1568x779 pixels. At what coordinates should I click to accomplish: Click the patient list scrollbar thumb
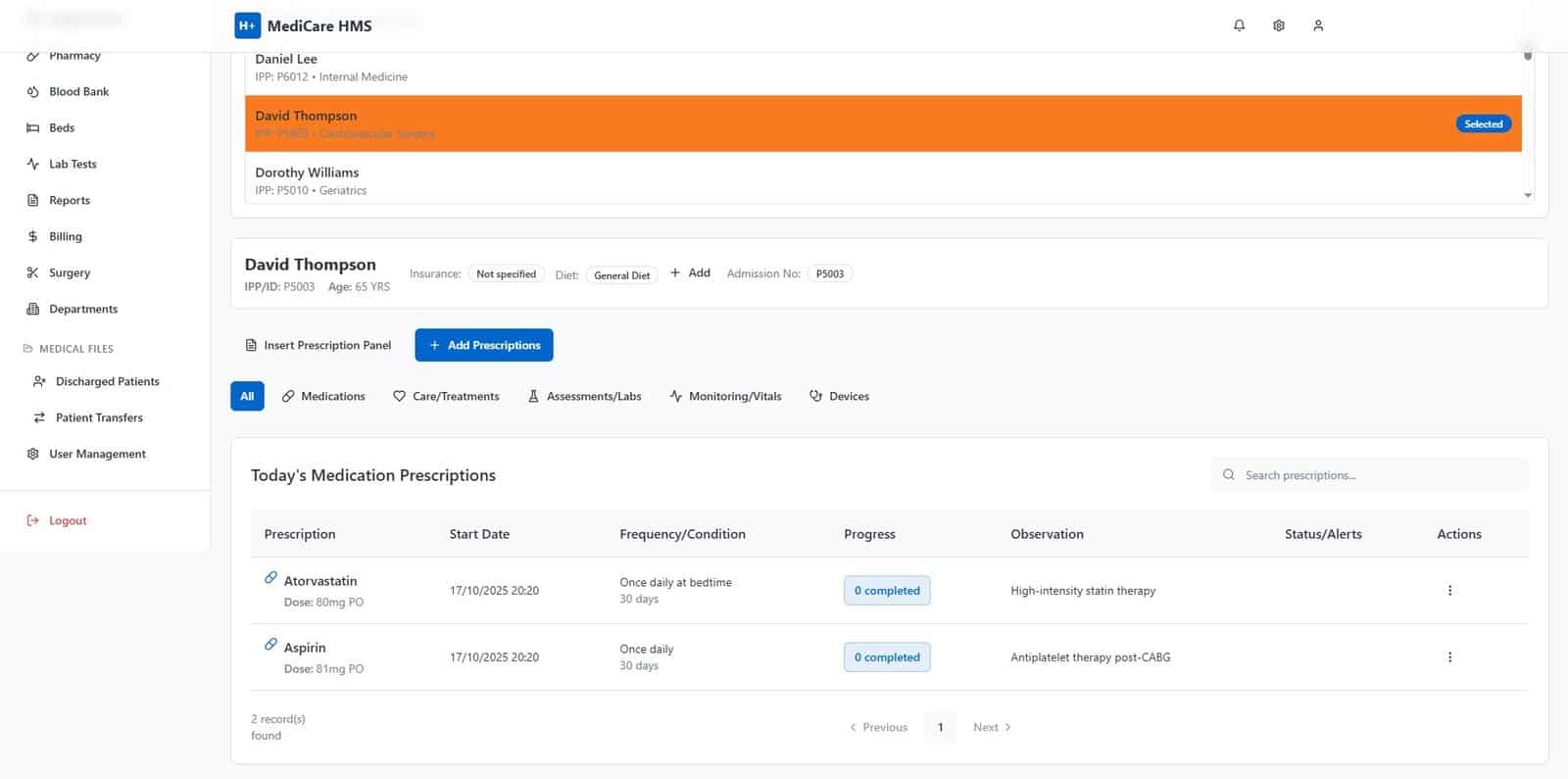(1528, 54)
